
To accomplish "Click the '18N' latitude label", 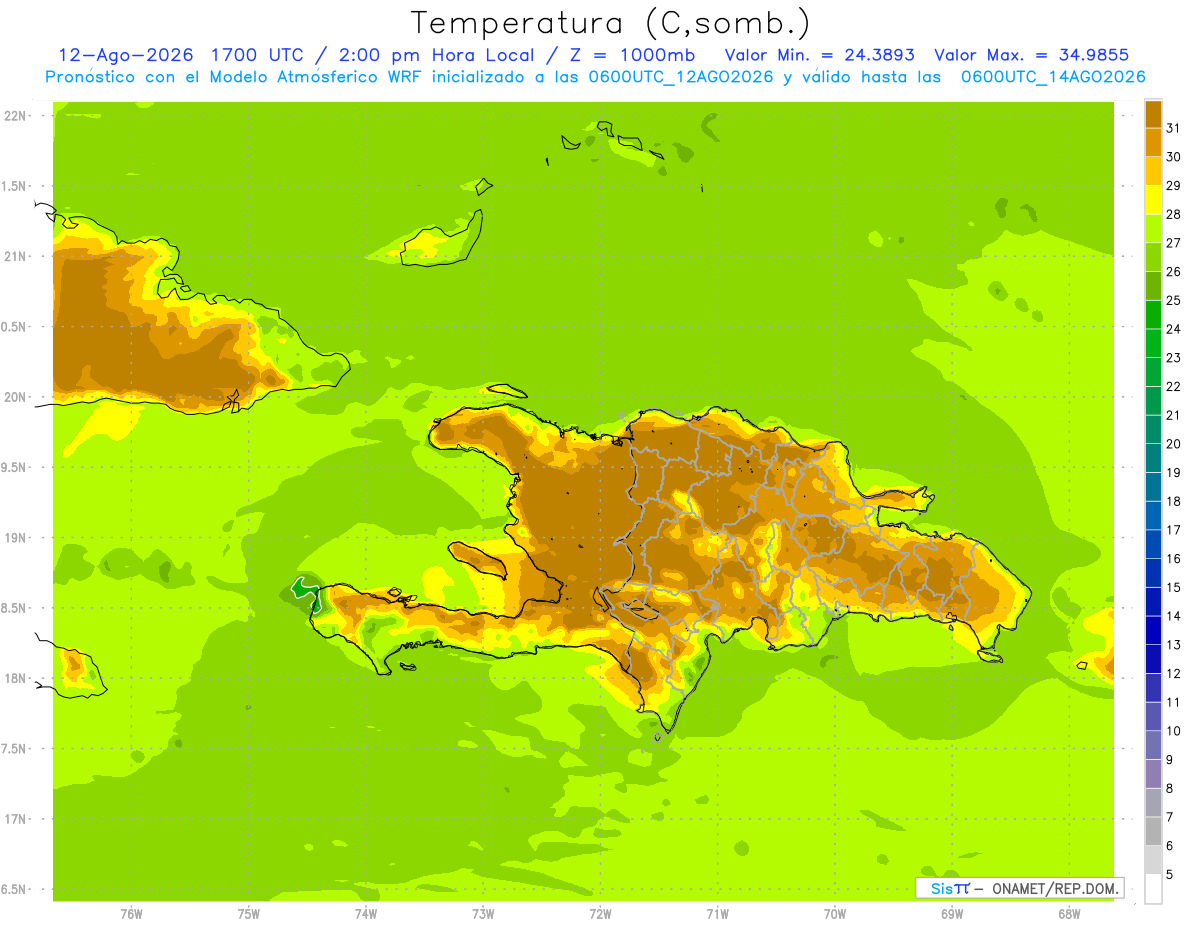I will [16, 678].
